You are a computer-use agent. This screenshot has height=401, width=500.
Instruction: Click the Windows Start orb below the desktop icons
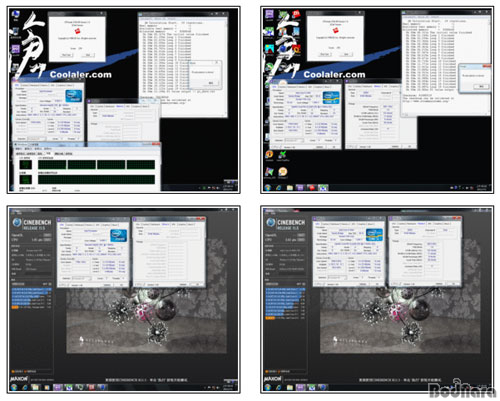[268, 188]
